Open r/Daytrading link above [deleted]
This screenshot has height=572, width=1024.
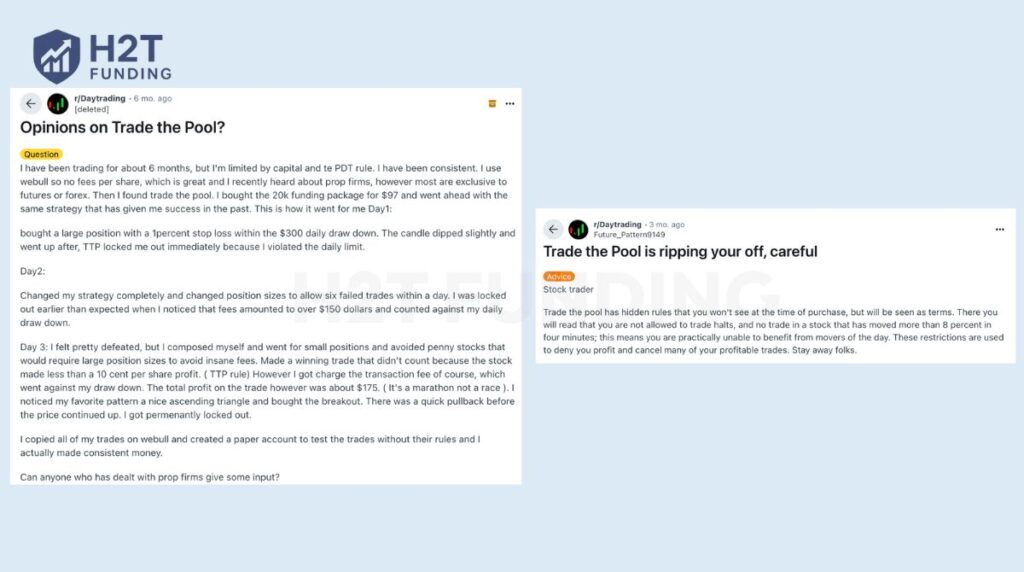point(100,99)
